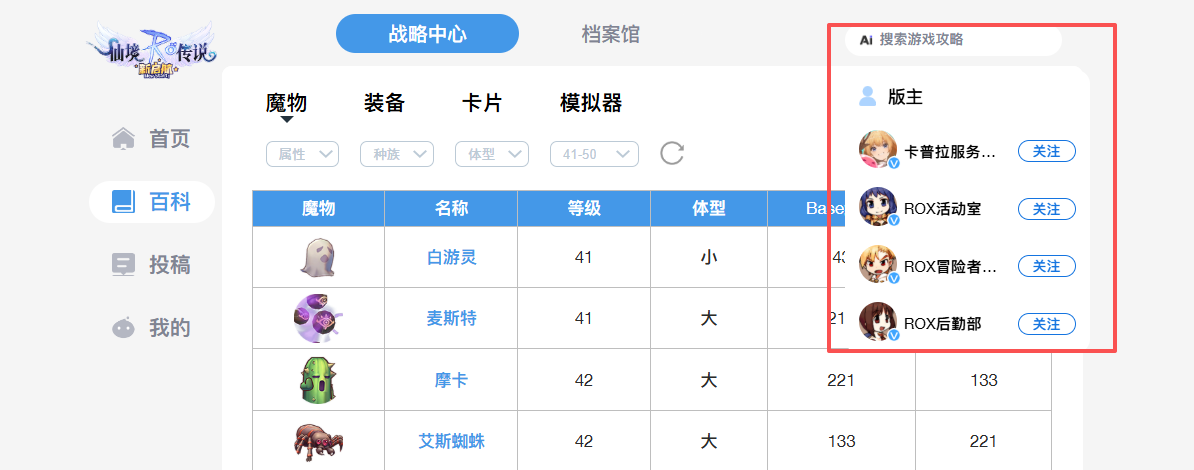Viewport: 1194px width, 470px height.
Task: Switch to the 档案馆 tab
Action: point(611,34)
